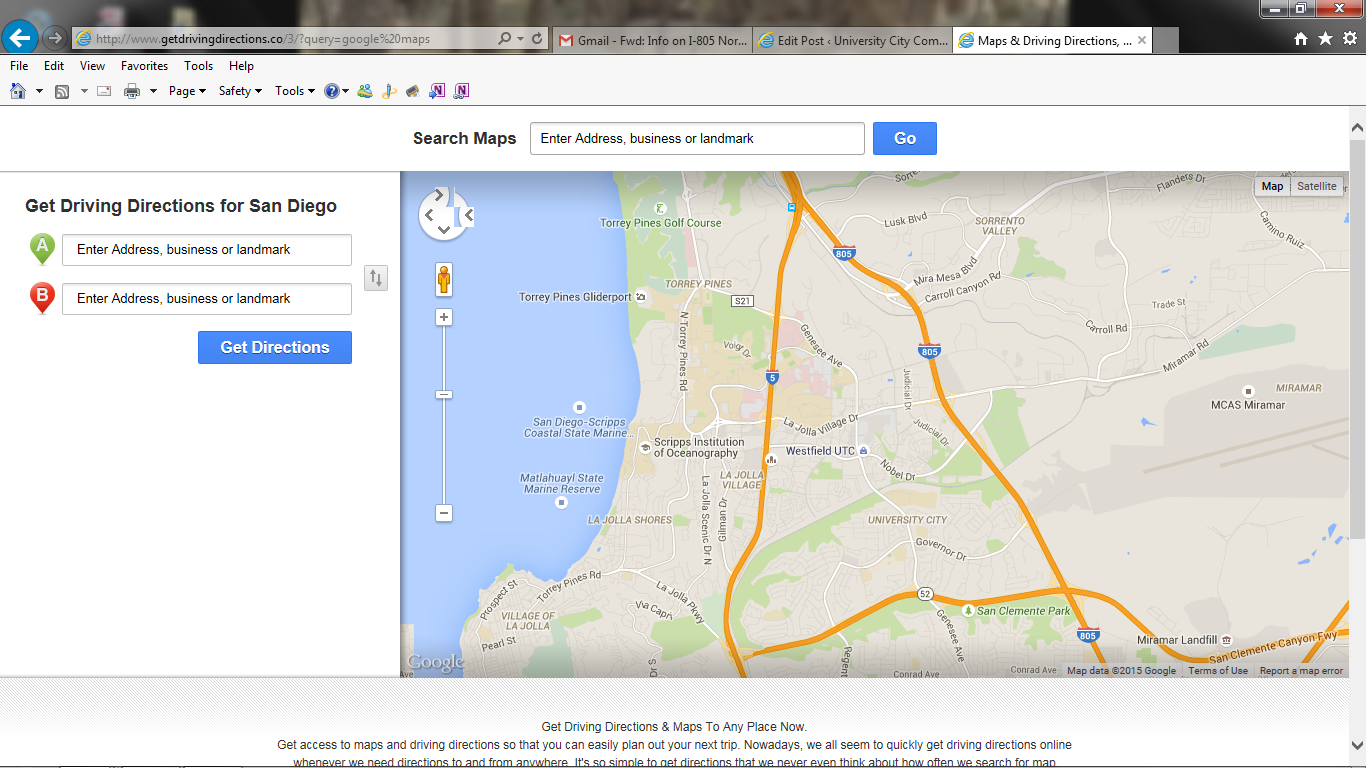Open the Terms of Use link
Image resolution: width=1366 pixels, height=768 pixels.
click(x=1218, y=671)
